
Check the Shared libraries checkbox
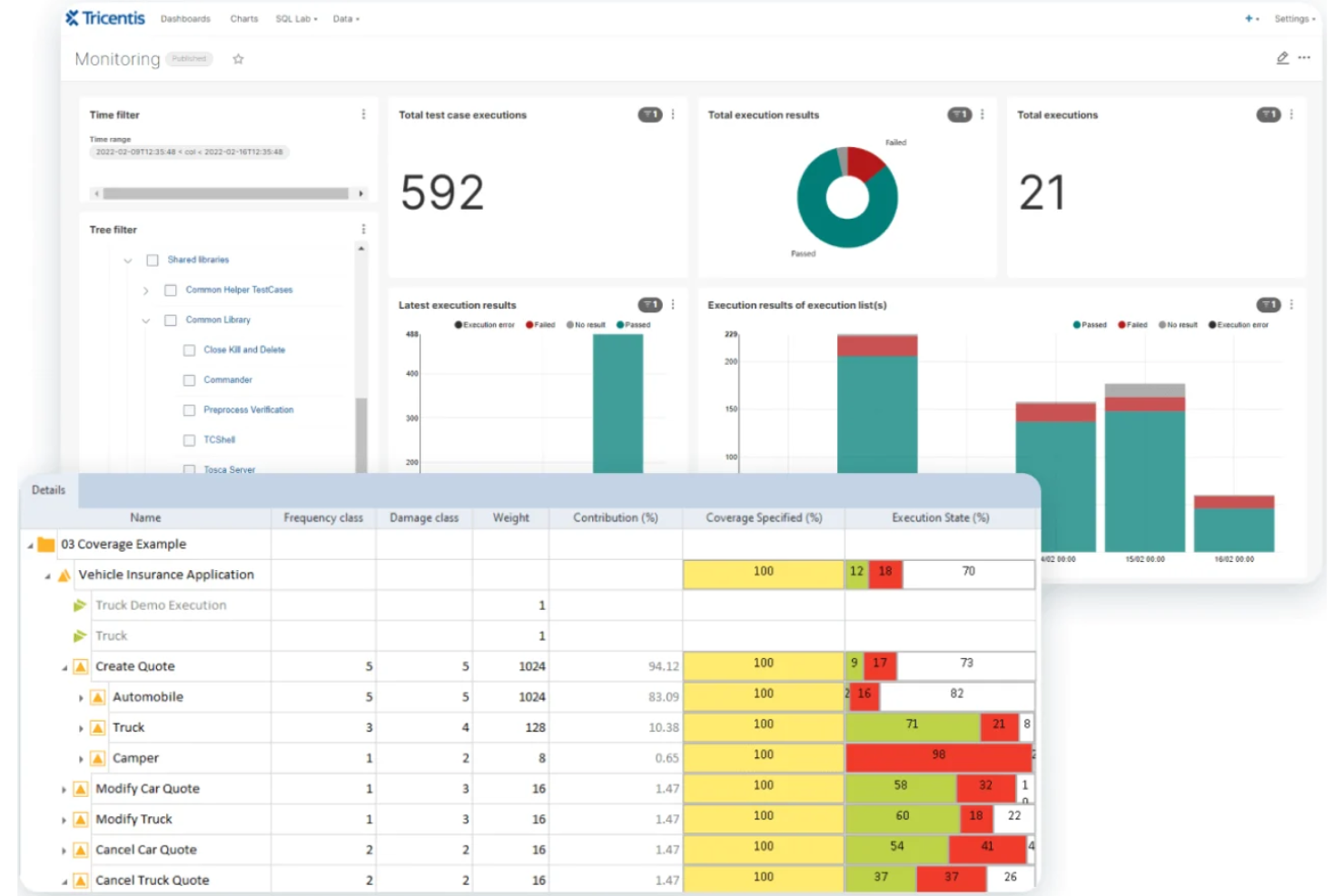coord(151,259)
